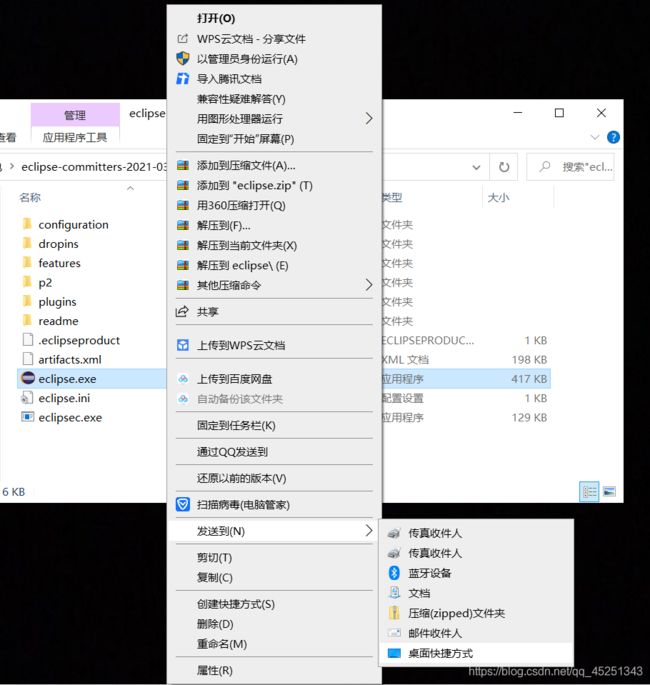650x685 pixels.
Task: Click icon beside 其他压缩命令
Action: (183, 285)
